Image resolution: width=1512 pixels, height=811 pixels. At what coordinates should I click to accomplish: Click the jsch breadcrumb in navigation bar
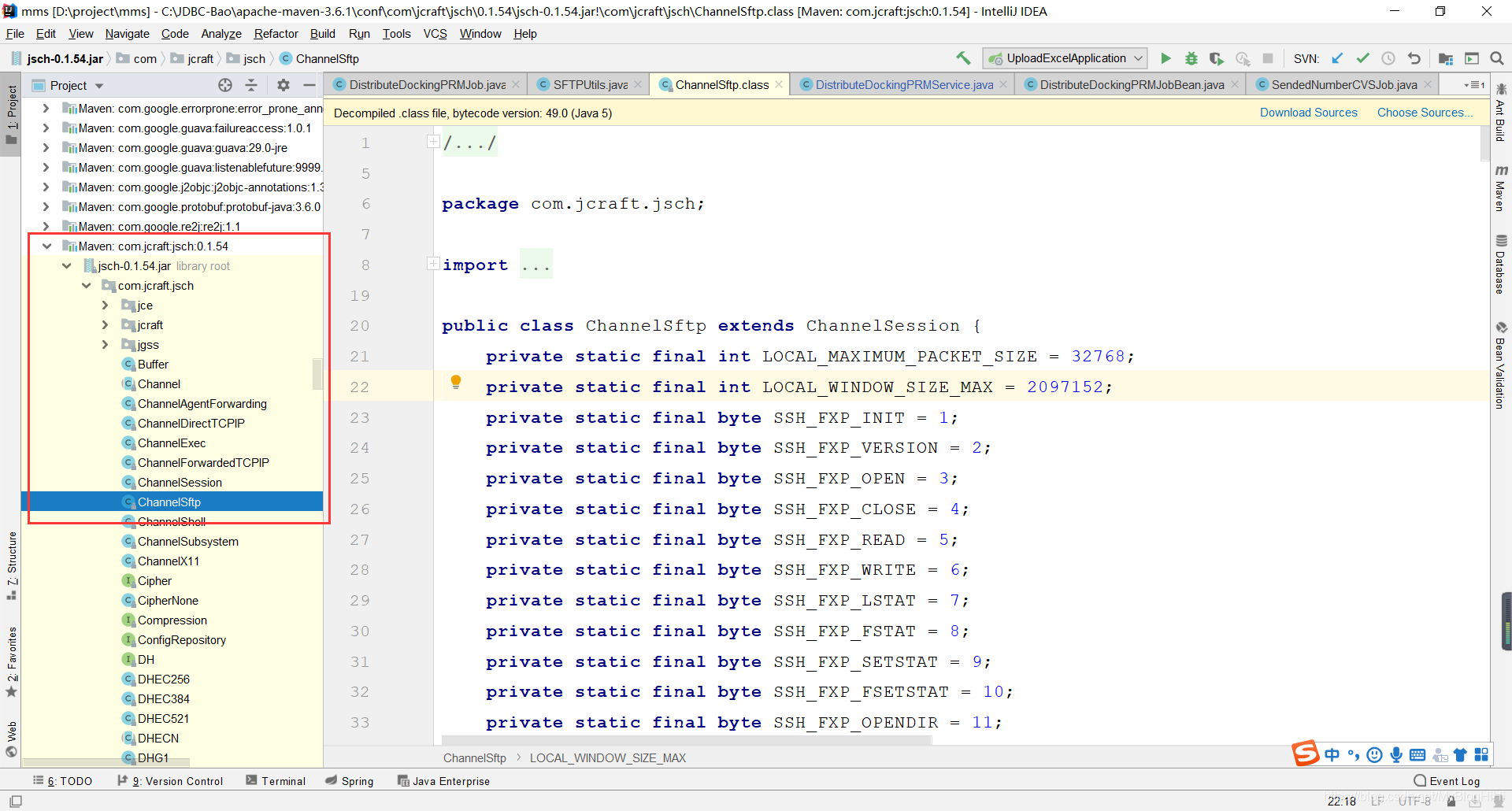(x=246, y=59)
